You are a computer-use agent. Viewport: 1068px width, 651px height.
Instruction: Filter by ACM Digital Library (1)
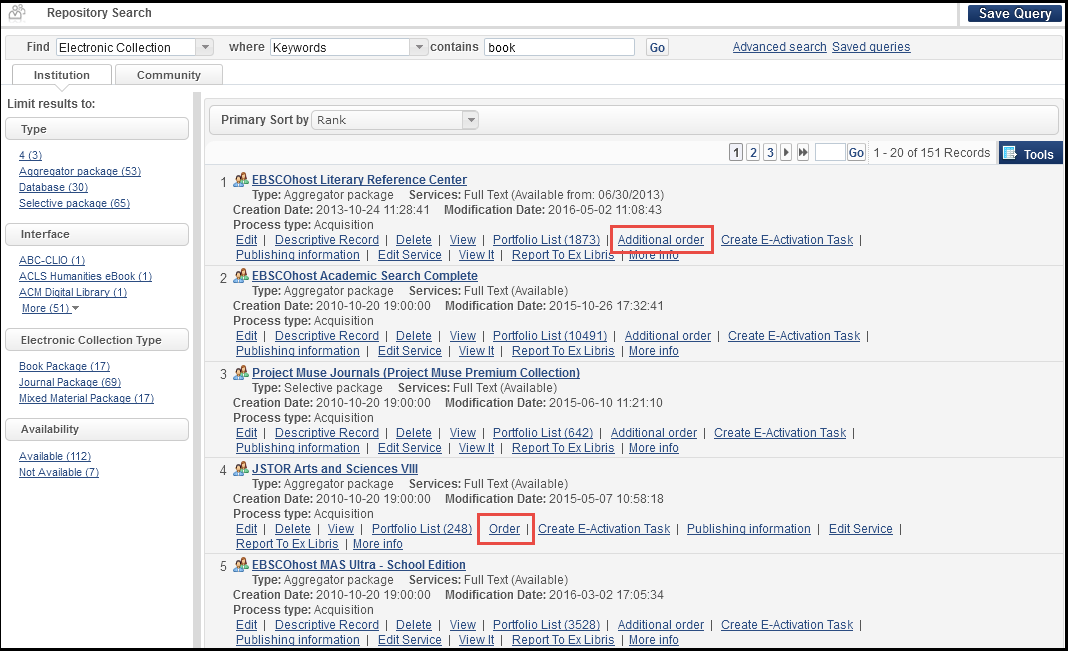point(73,292)
